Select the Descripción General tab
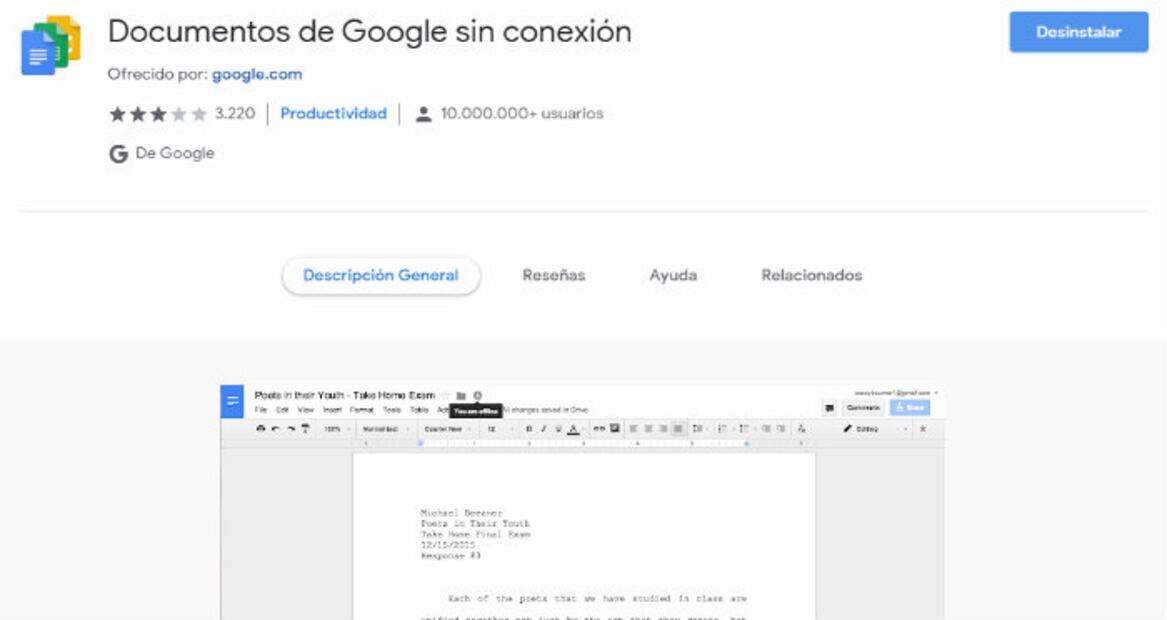Viewport: 1167px width, 620px height. (x=381, y=275)
